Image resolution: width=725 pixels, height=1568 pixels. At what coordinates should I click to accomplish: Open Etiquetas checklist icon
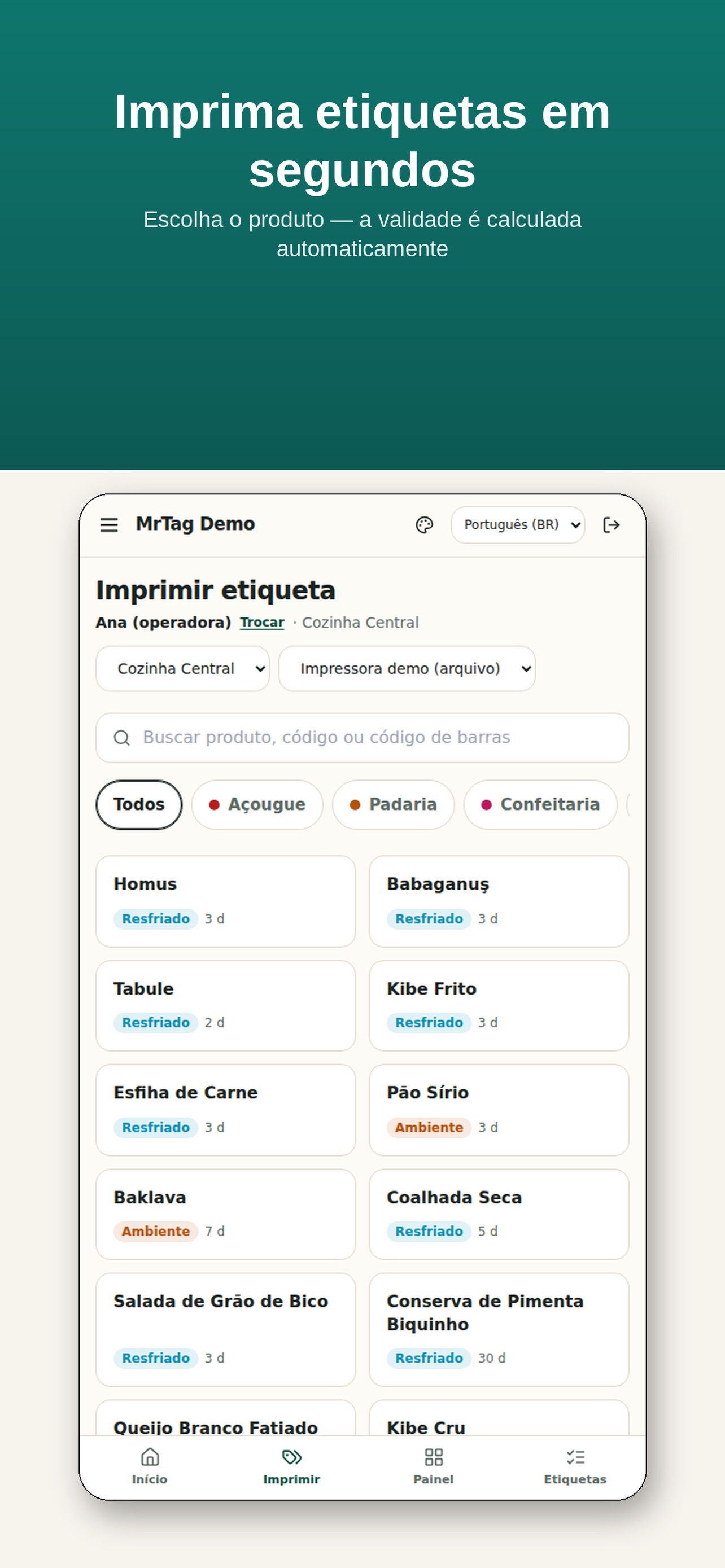575,1457
